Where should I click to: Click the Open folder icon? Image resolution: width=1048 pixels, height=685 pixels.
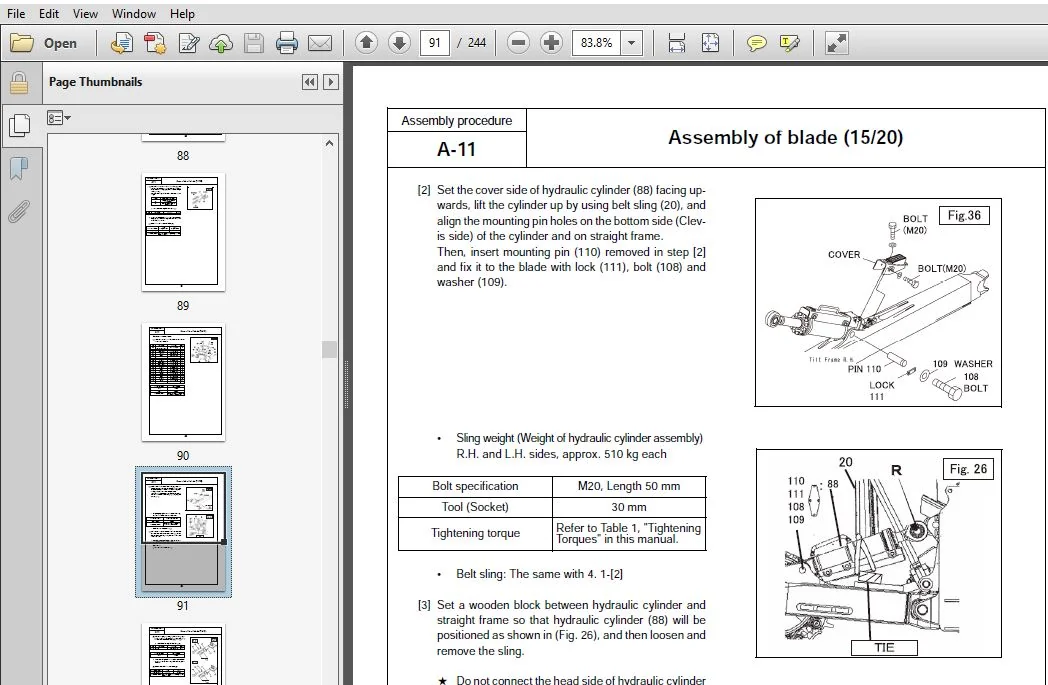pyautogui.click(x=21, y=43)
